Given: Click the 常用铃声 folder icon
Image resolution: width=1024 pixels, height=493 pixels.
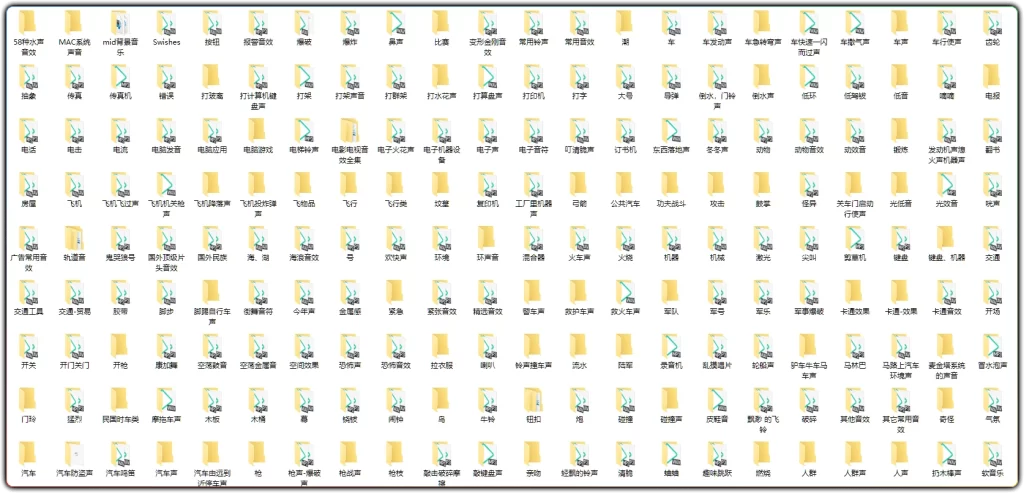Looking at the screenshot, I should click(533, 23).
